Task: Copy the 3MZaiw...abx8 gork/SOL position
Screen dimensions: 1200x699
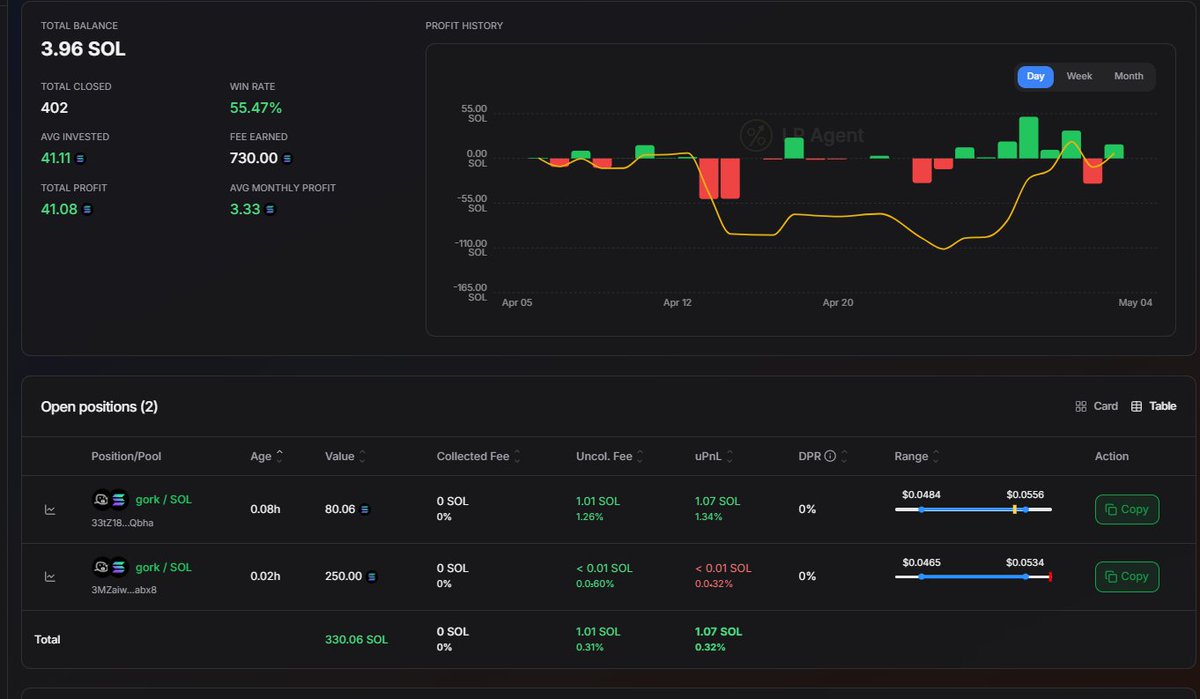Action: click(x=1127, y=576)
